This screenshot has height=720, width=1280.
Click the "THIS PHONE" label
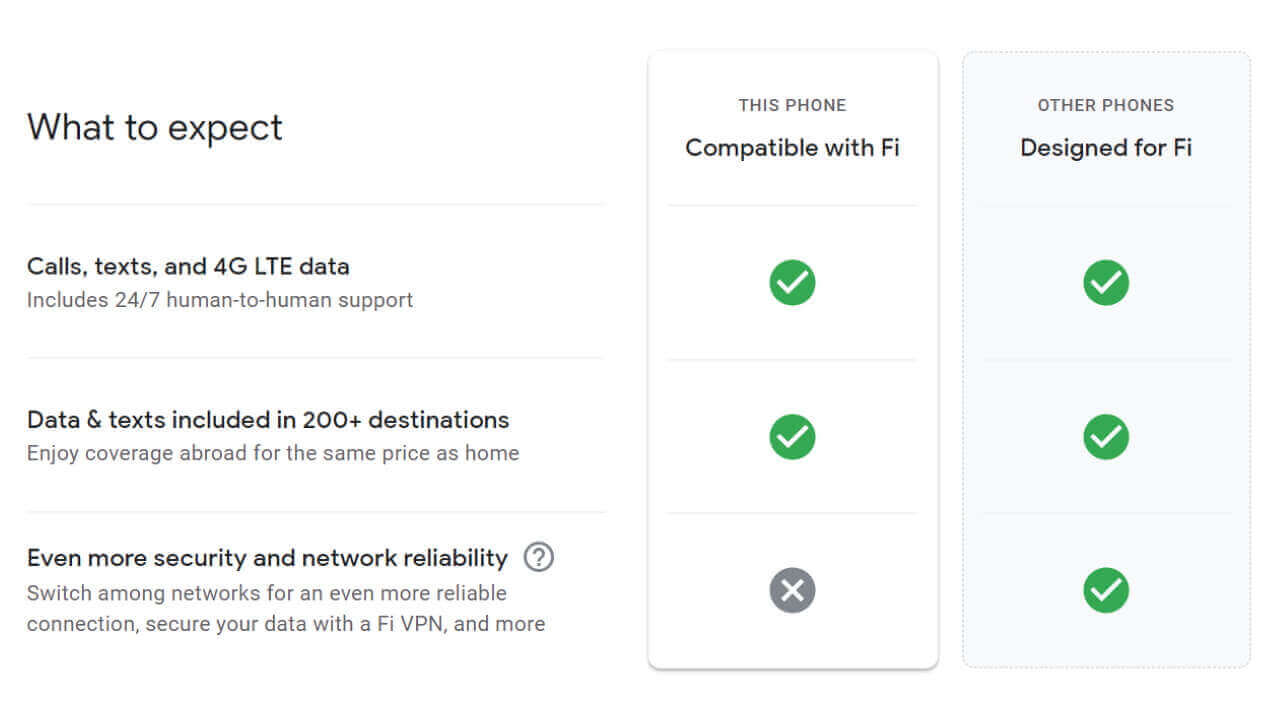(x=792, y=105)
